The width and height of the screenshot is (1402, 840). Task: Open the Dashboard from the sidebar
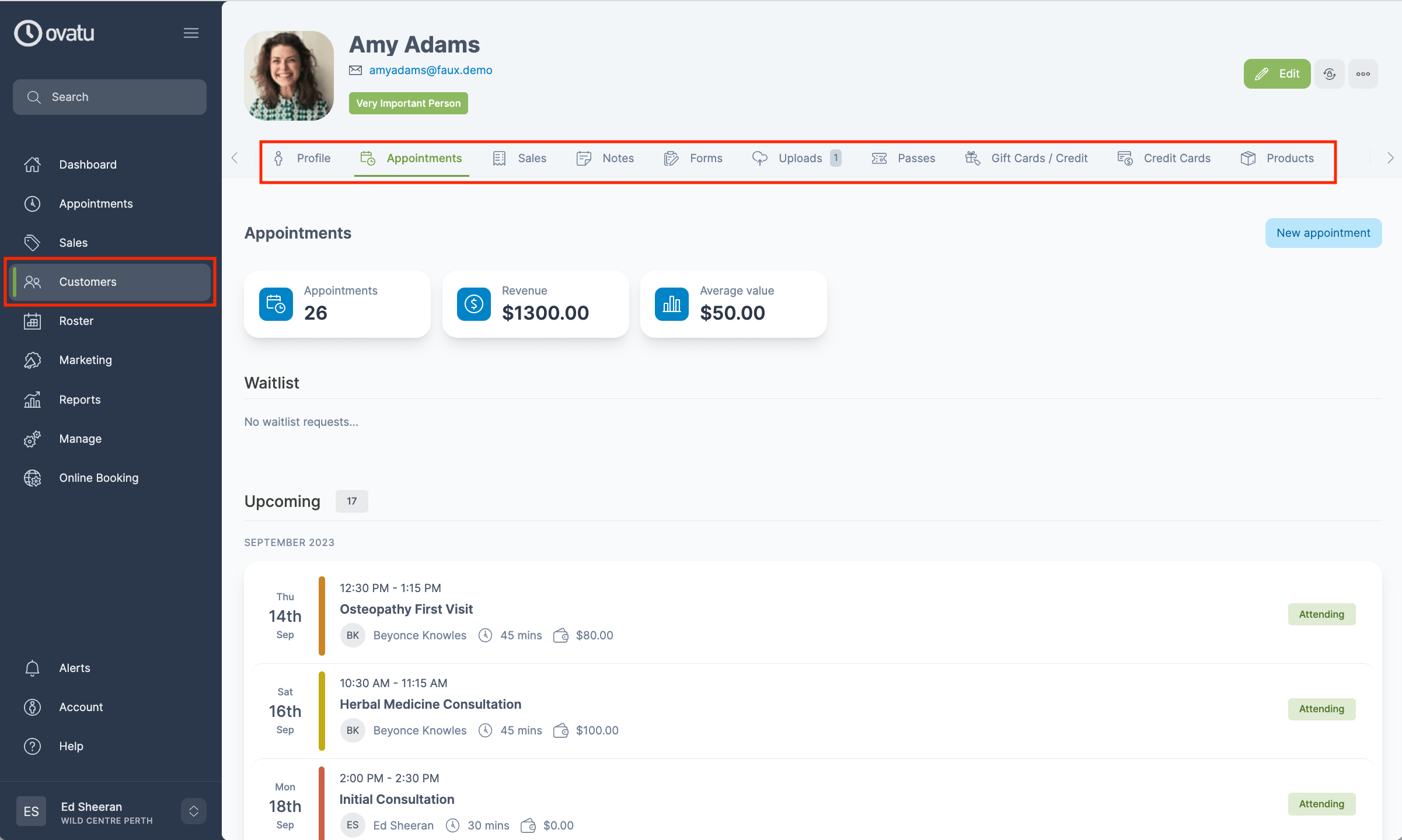coord(88,164)
